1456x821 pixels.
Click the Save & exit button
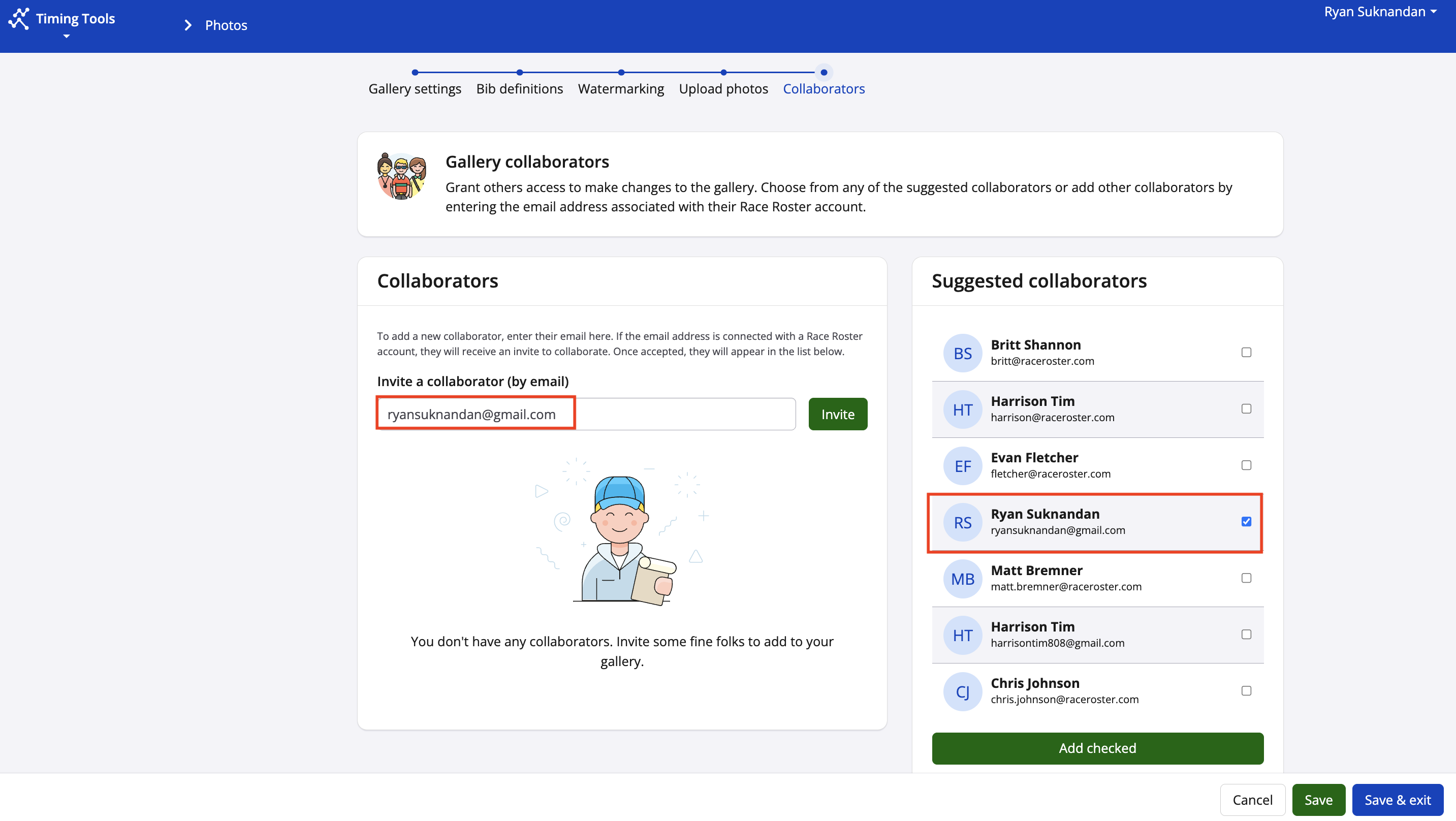pos(1397,800)
